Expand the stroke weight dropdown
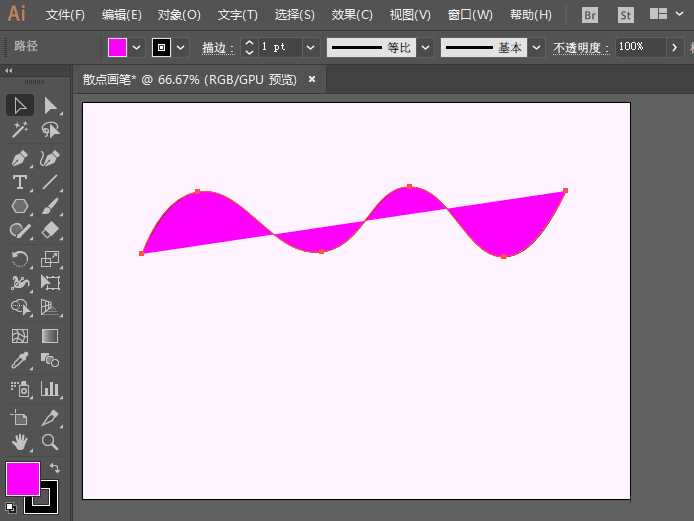The width and height of the screenshot is (694, 521). [x=310, y=47]
